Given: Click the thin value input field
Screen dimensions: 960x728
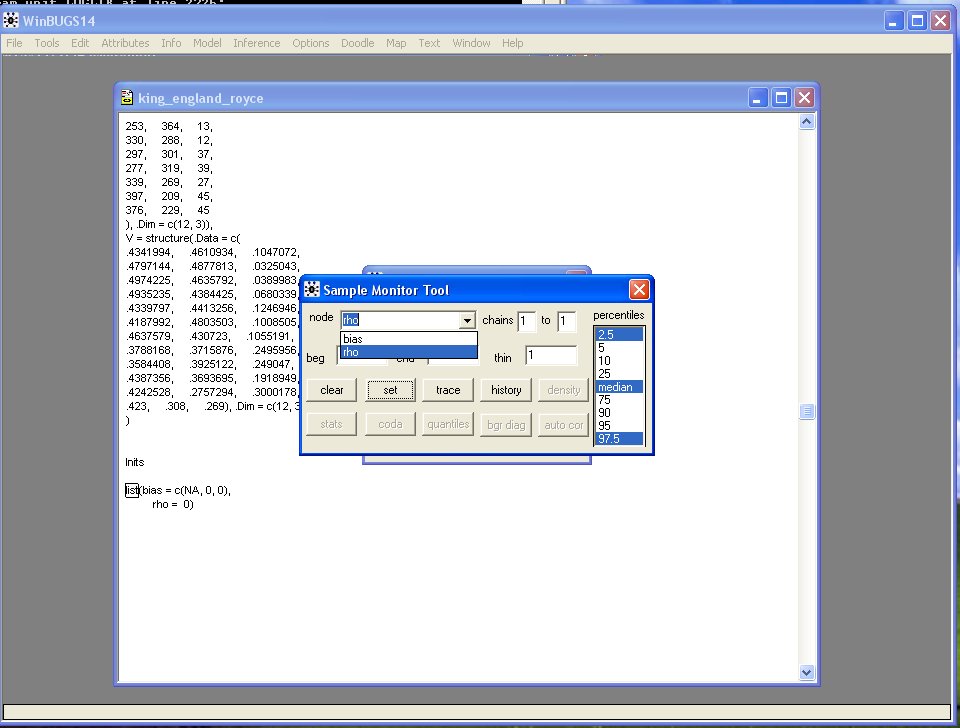Looking at the screenshot, I should coord(551,356).
